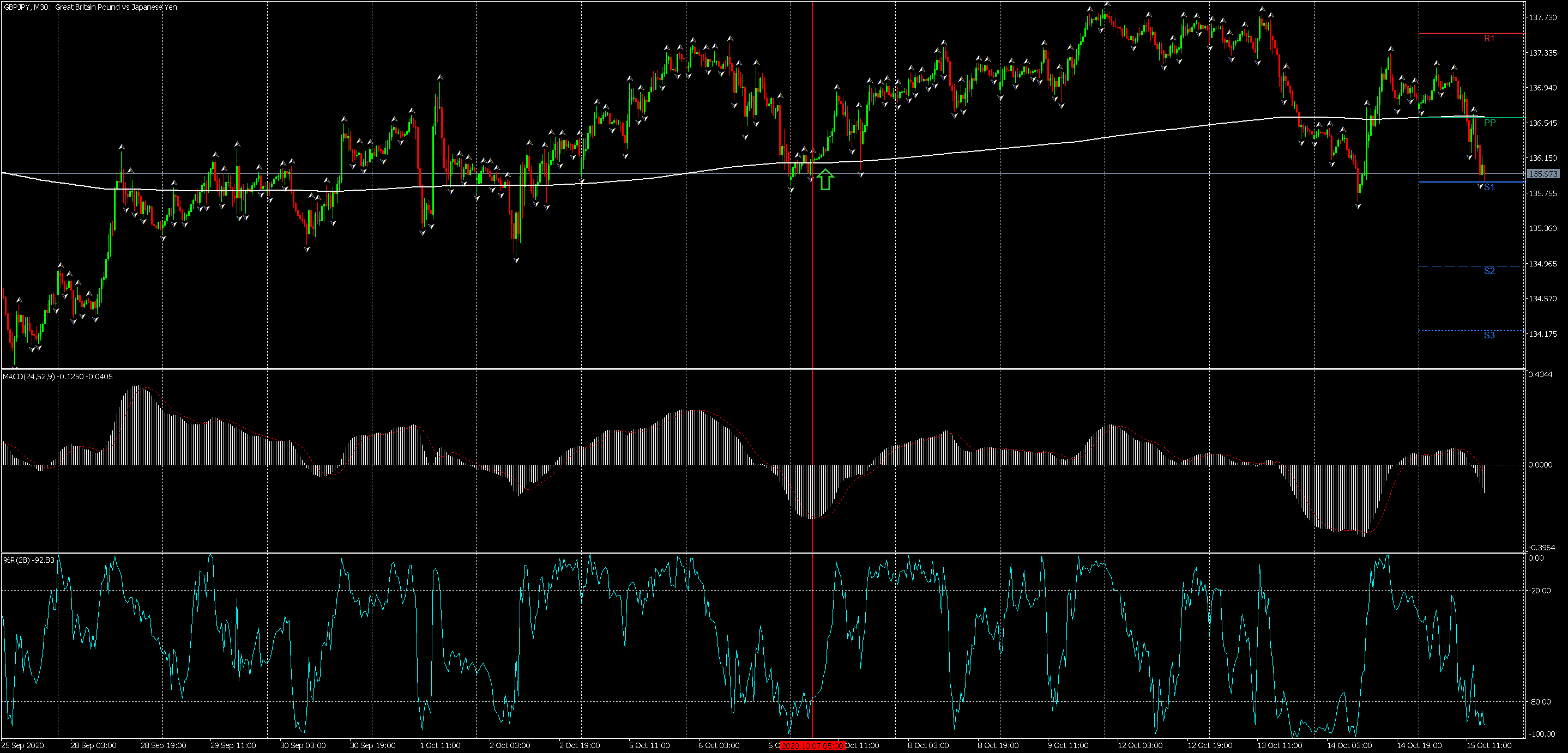The height and width of the screenshot is (753, 1568).
Task: Click the current price tag 135.973
Action: [1543, 174]
